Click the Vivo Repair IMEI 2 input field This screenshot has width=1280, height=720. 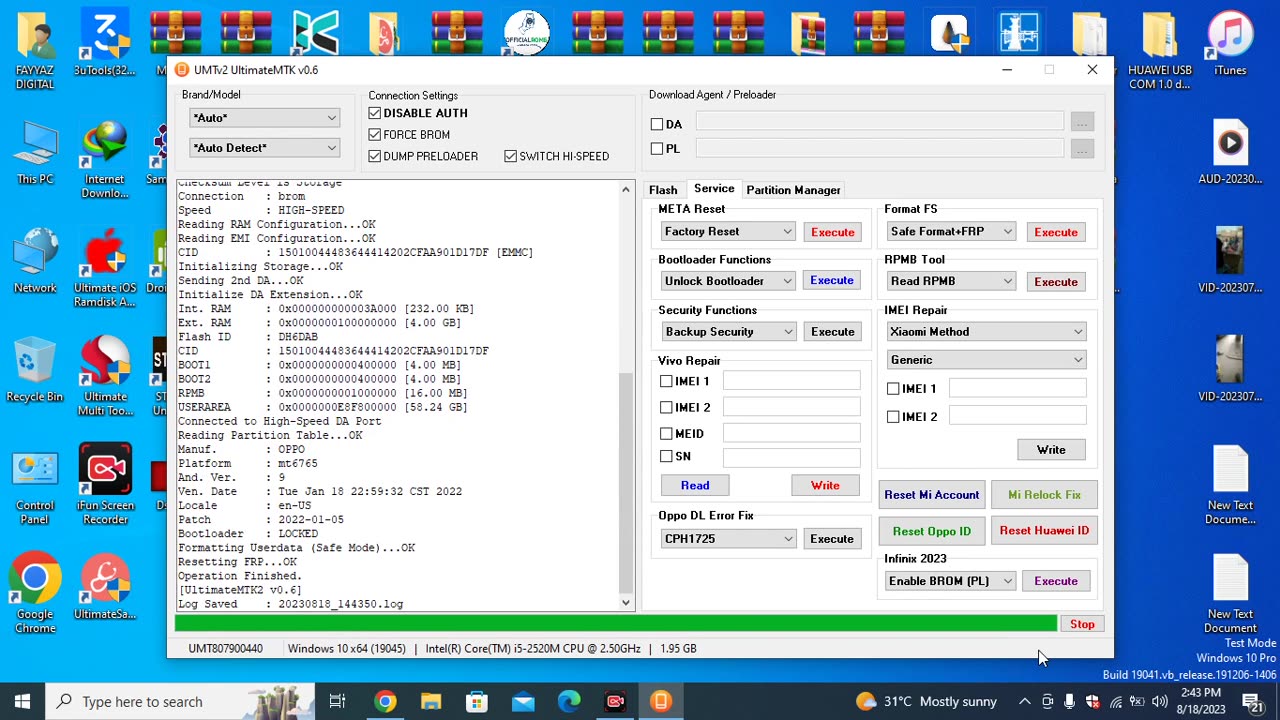click(x=791, y=407)
